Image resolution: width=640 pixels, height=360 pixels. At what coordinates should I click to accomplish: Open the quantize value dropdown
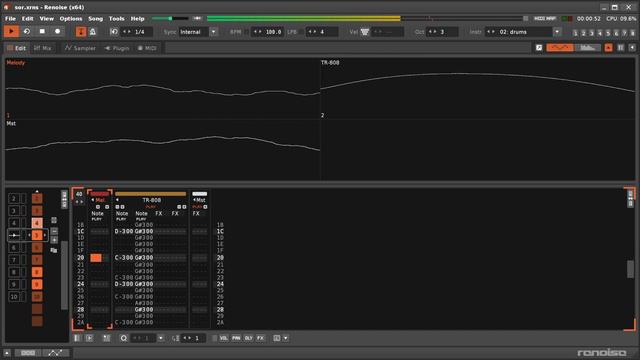click(x=161, y=338)
